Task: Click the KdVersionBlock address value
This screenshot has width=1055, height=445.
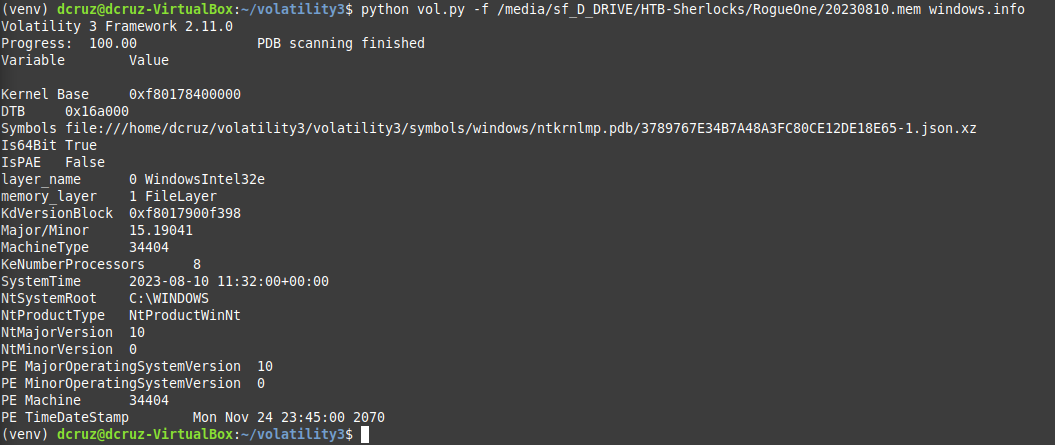Action: [185, 213]
